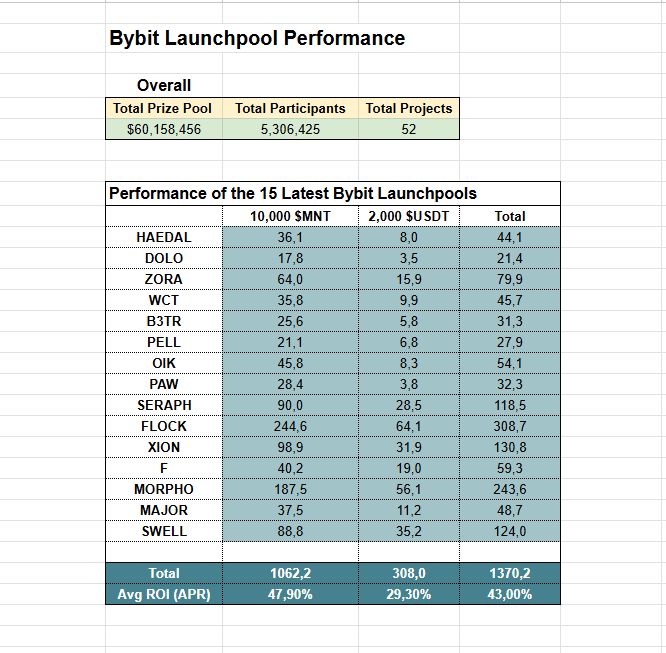Select the 'Total' summary row label
The image size is (666, 653).
pyautogui.click(x=164, y=573)
